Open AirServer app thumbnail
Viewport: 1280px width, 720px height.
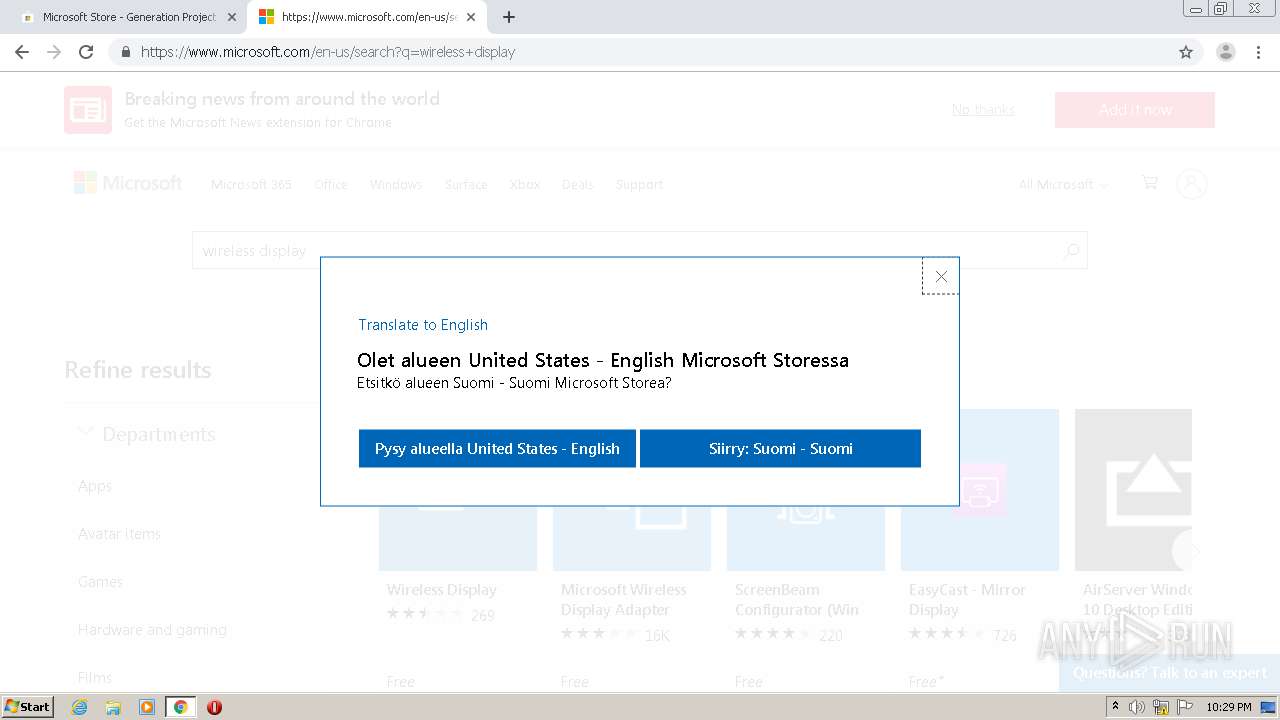pos(1133,490)
